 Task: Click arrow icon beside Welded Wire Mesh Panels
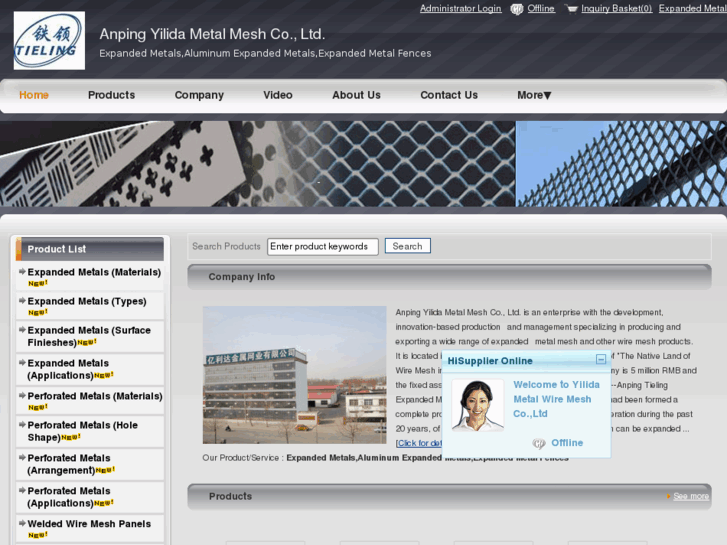tap(22, 523)
